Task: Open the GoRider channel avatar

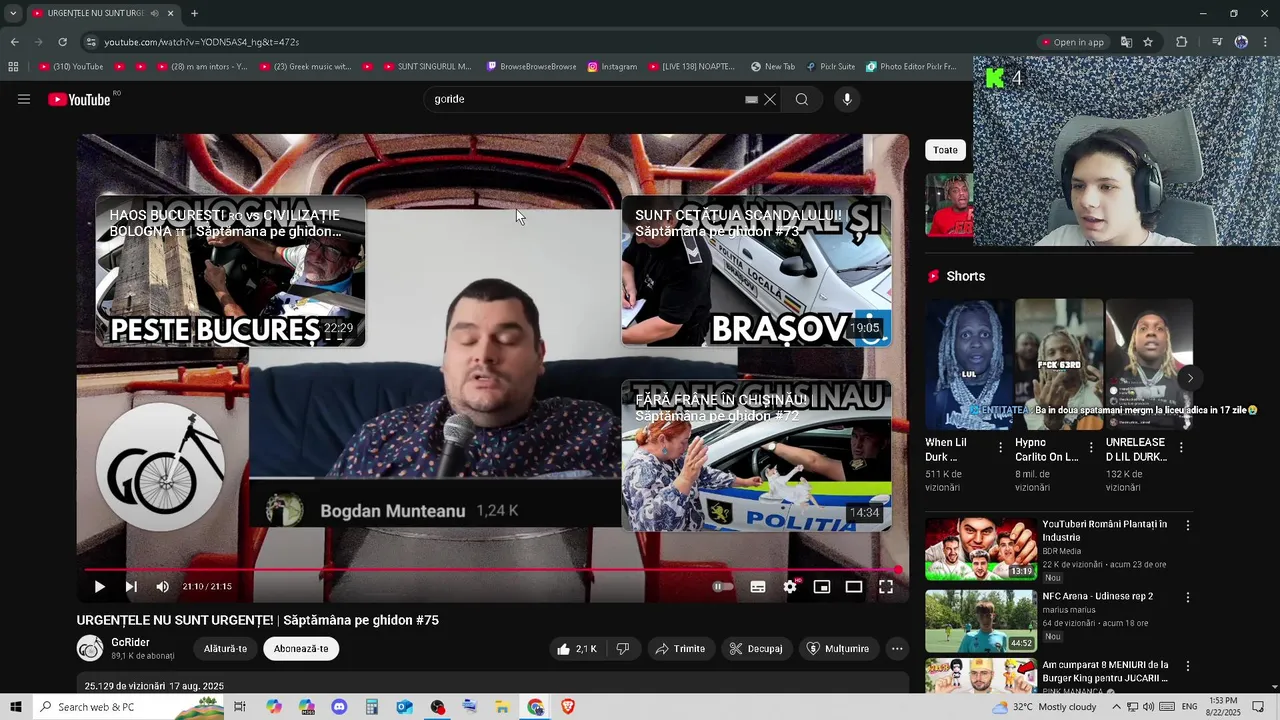Action: click(90, 648)
